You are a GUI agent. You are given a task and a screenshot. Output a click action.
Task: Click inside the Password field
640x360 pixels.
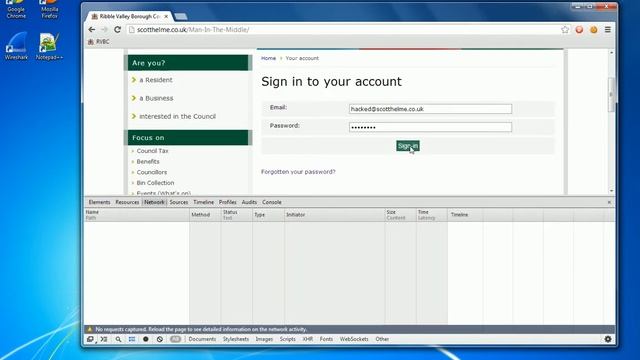430,127
